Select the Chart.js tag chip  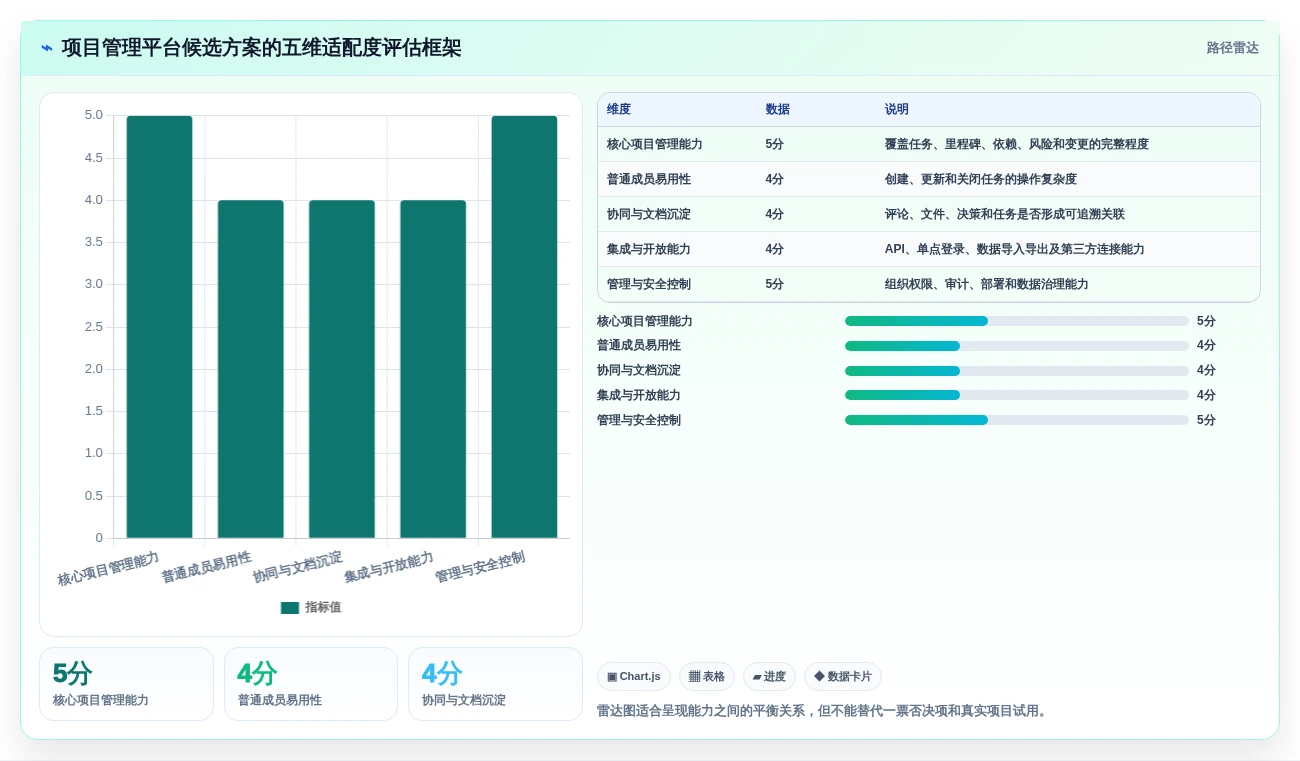[634, 677]
